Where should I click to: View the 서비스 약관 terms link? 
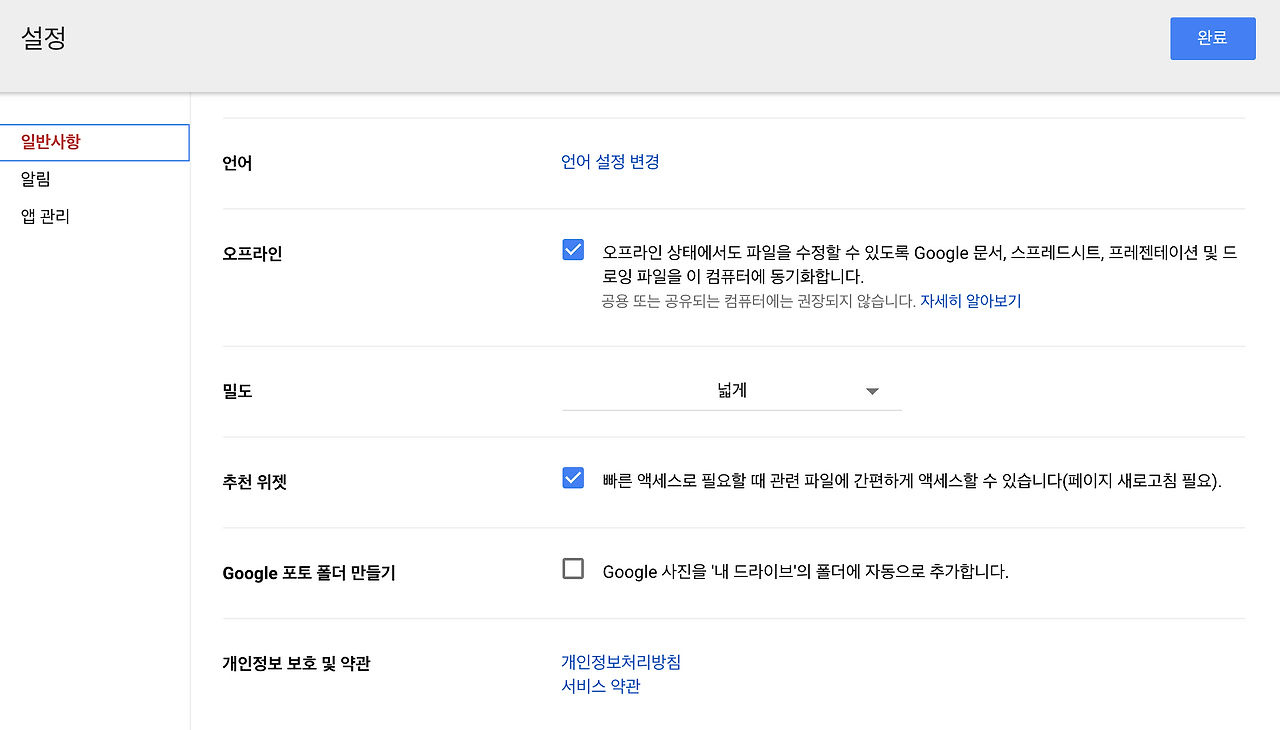[x=600, y=685]
